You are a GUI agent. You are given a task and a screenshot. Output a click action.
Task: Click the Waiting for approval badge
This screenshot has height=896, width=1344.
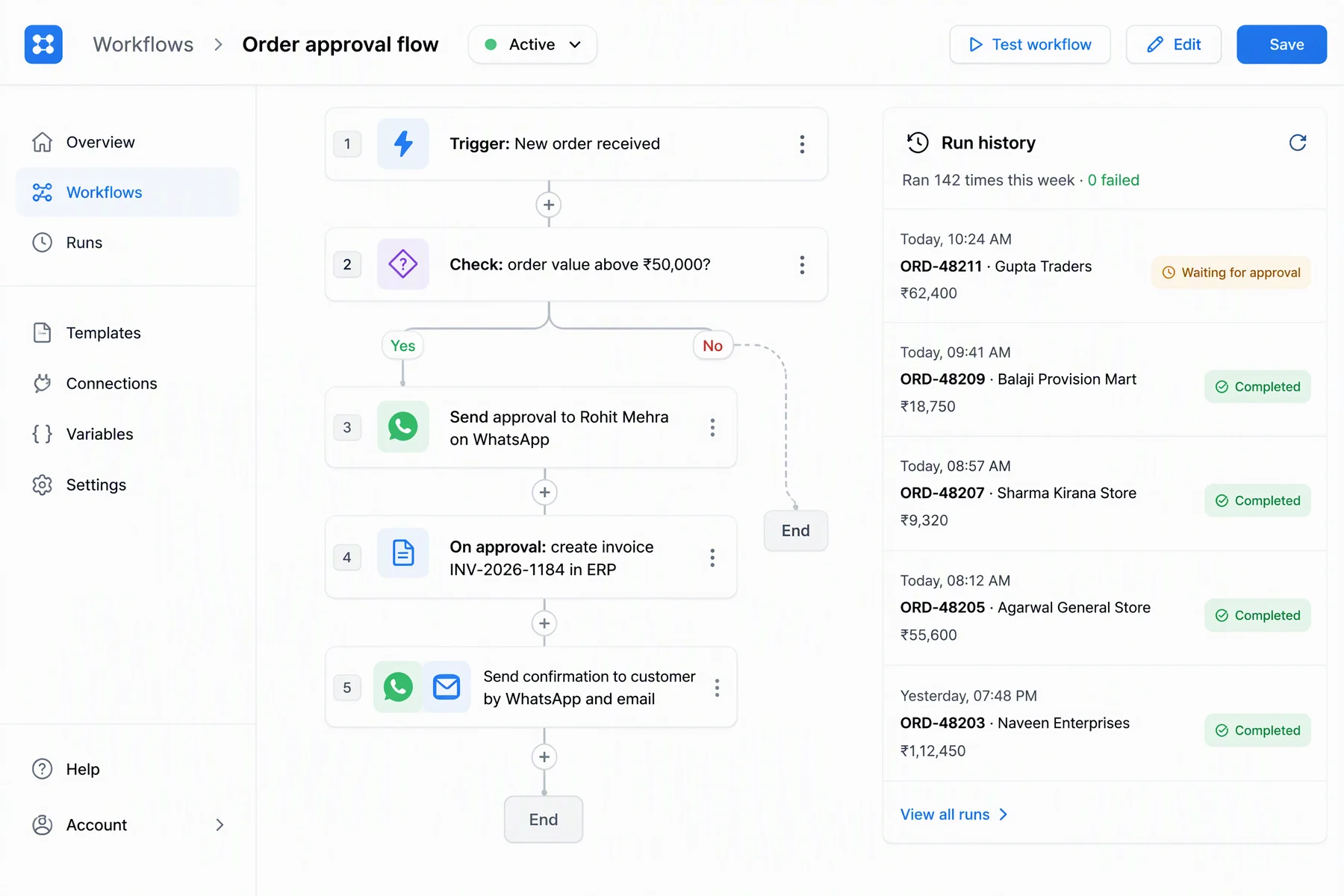point(1231,273)
